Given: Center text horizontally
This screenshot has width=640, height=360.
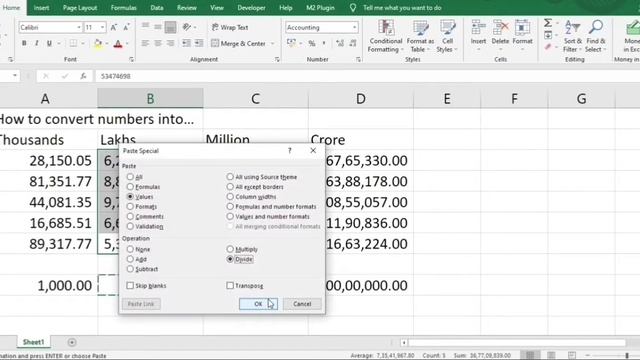Looking at the screenshot, I should 158,43.
